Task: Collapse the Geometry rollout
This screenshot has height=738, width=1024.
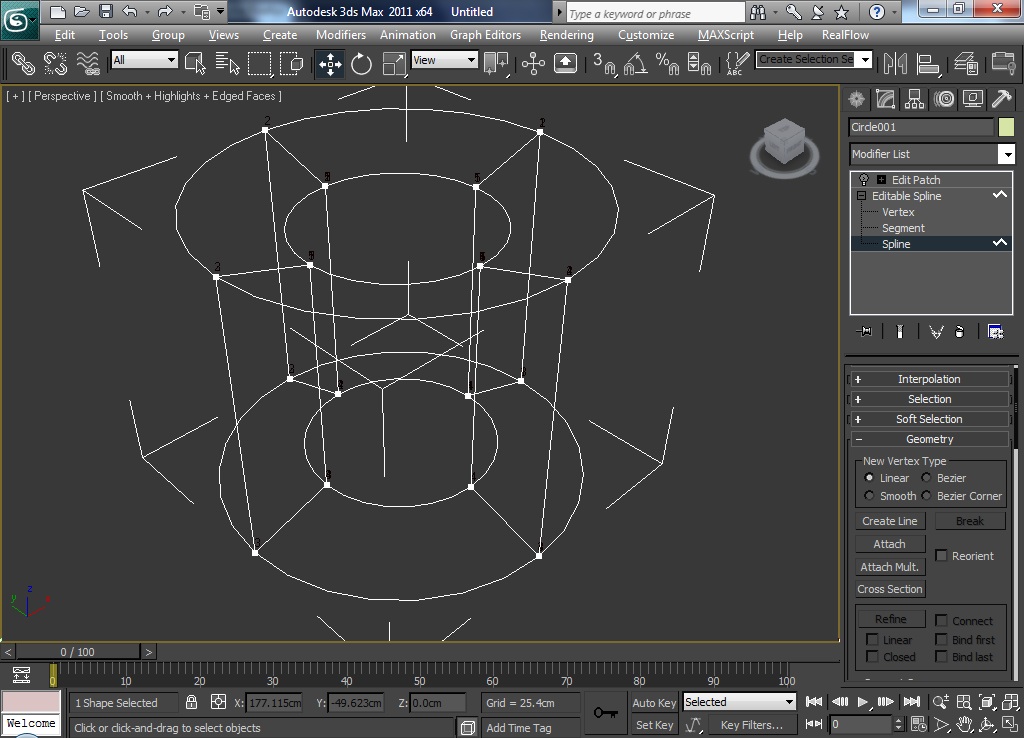Action: pyautogui.click(x=929, y=440)
